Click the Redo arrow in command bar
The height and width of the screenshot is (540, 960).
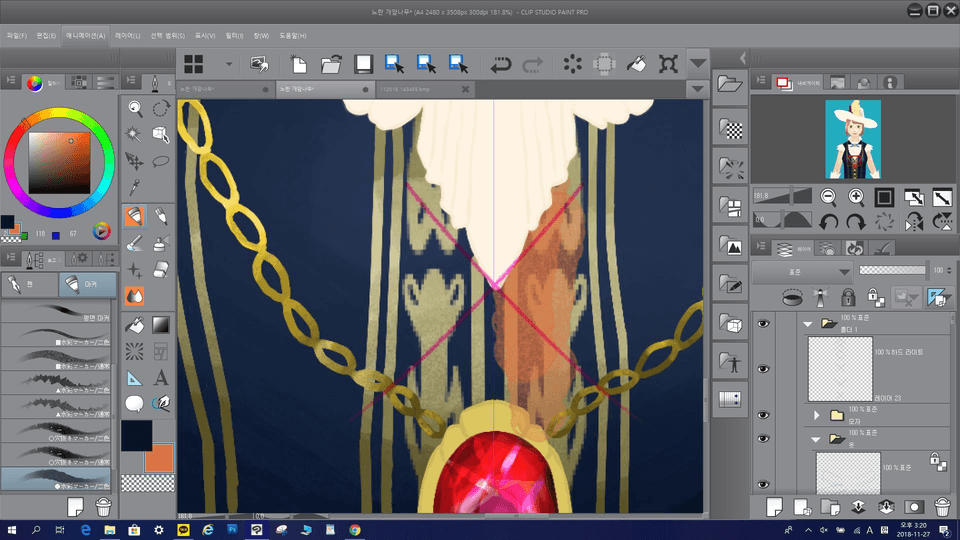point(533,64)
